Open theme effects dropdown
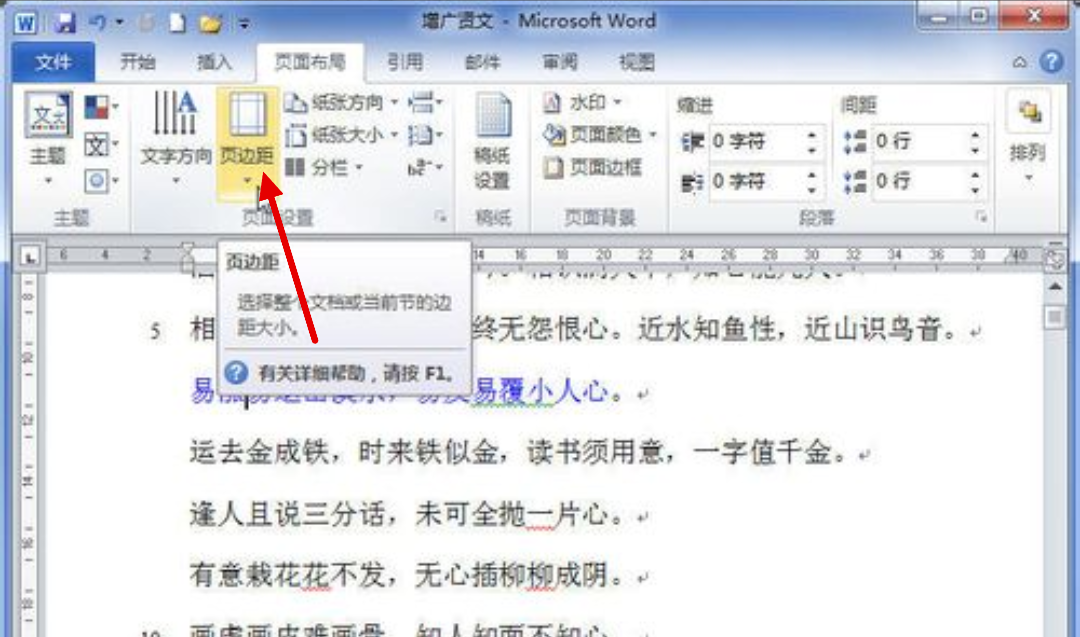The image size is (1080, 637). [x=101, y=180]
